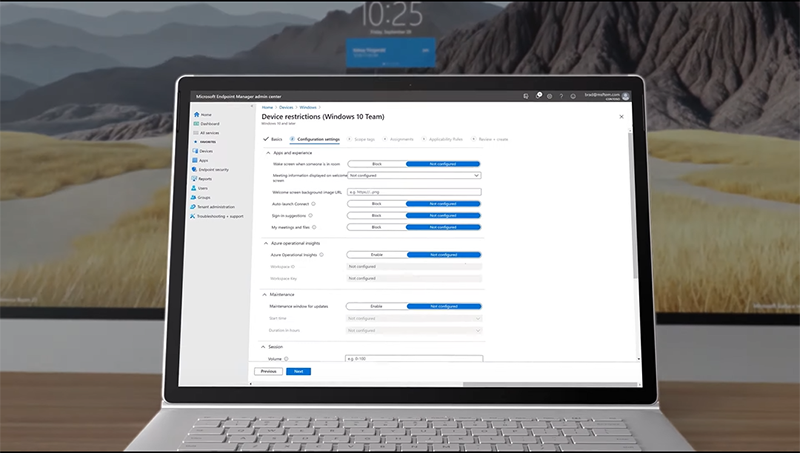Open Meeting information displayed on welcome screen dropdown
This screenshot has height=453, width=800.
[x=414, y=175]
